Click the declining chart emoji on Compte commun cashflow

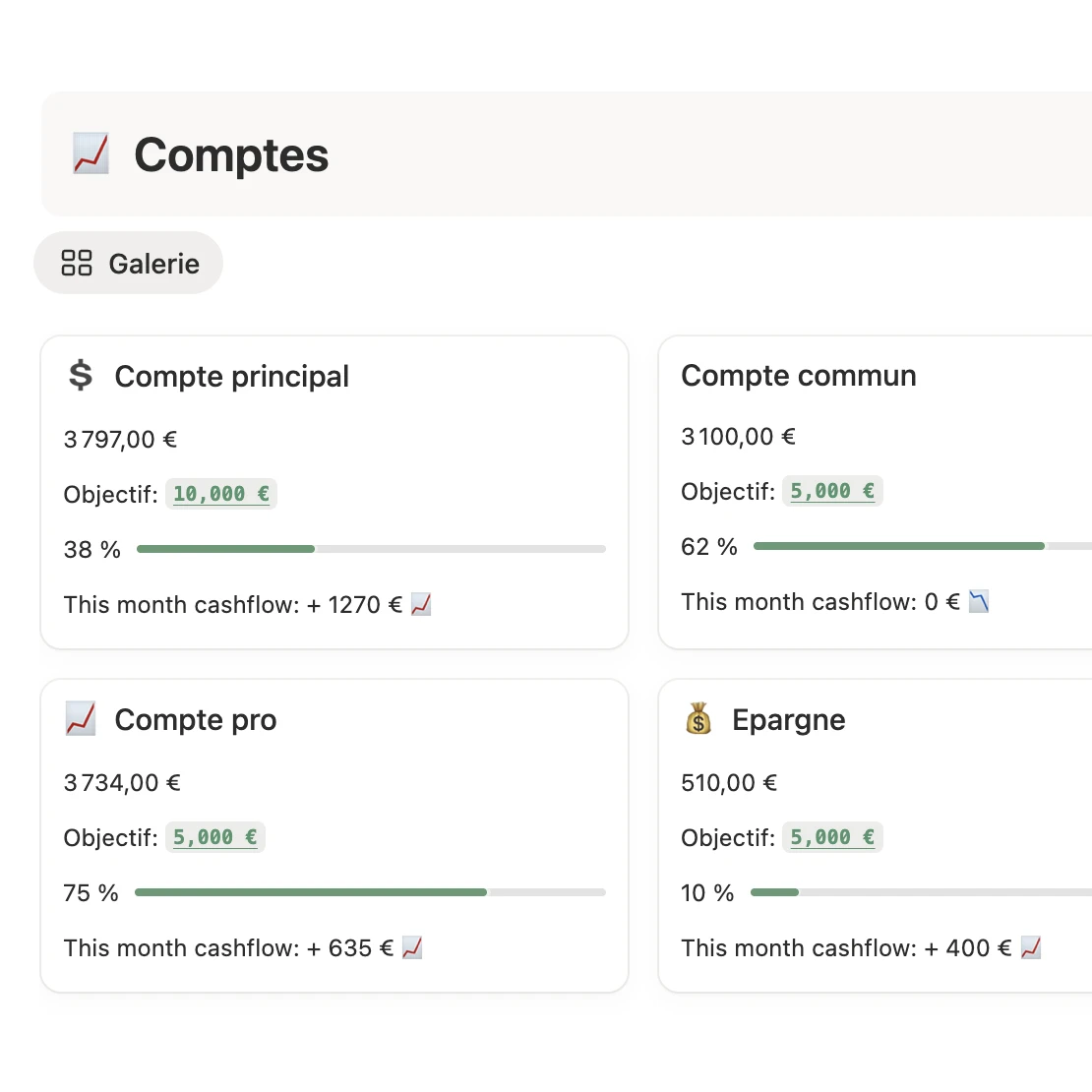pos(978,601)
